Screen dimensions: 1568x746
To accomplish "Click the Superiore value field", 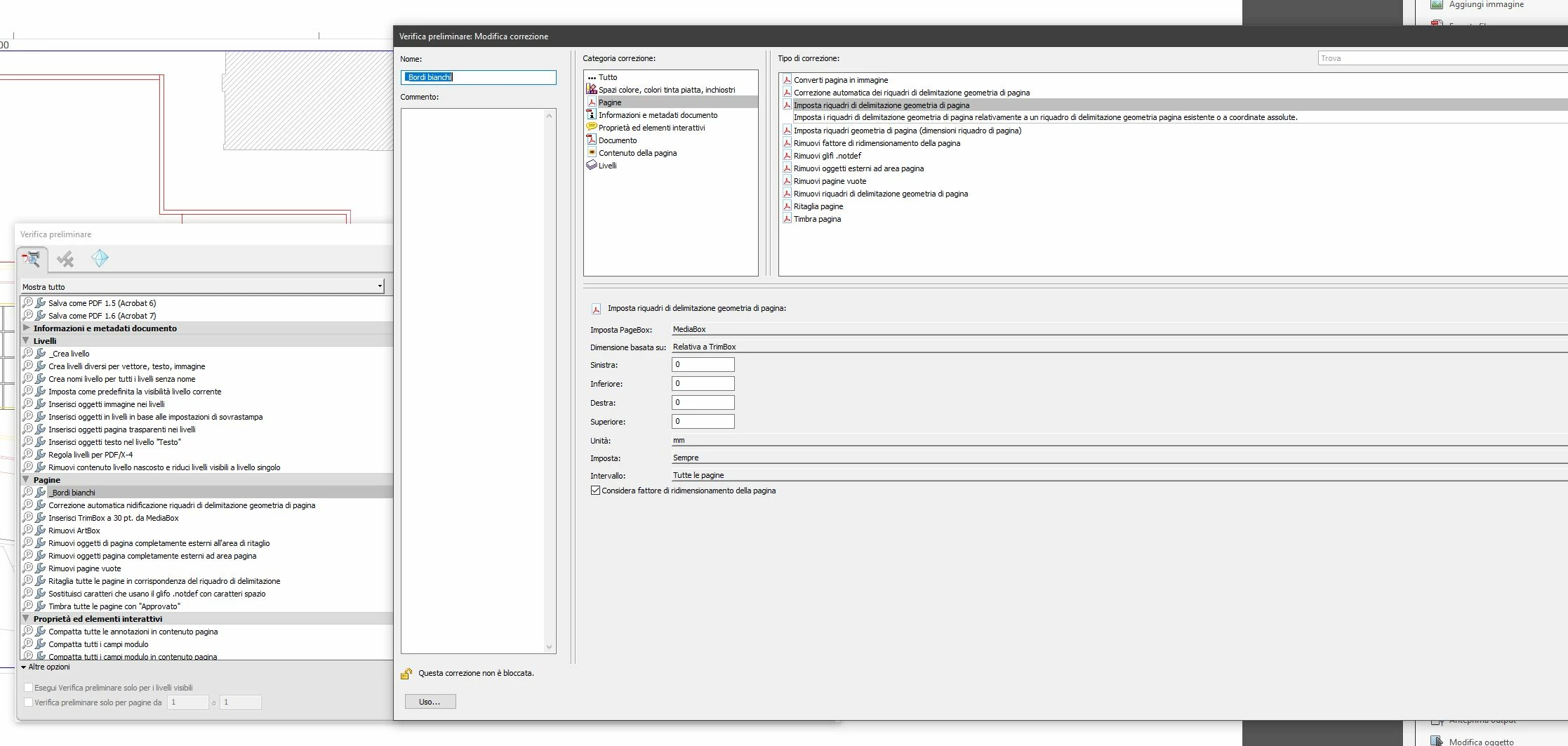I will pos(703,421).
